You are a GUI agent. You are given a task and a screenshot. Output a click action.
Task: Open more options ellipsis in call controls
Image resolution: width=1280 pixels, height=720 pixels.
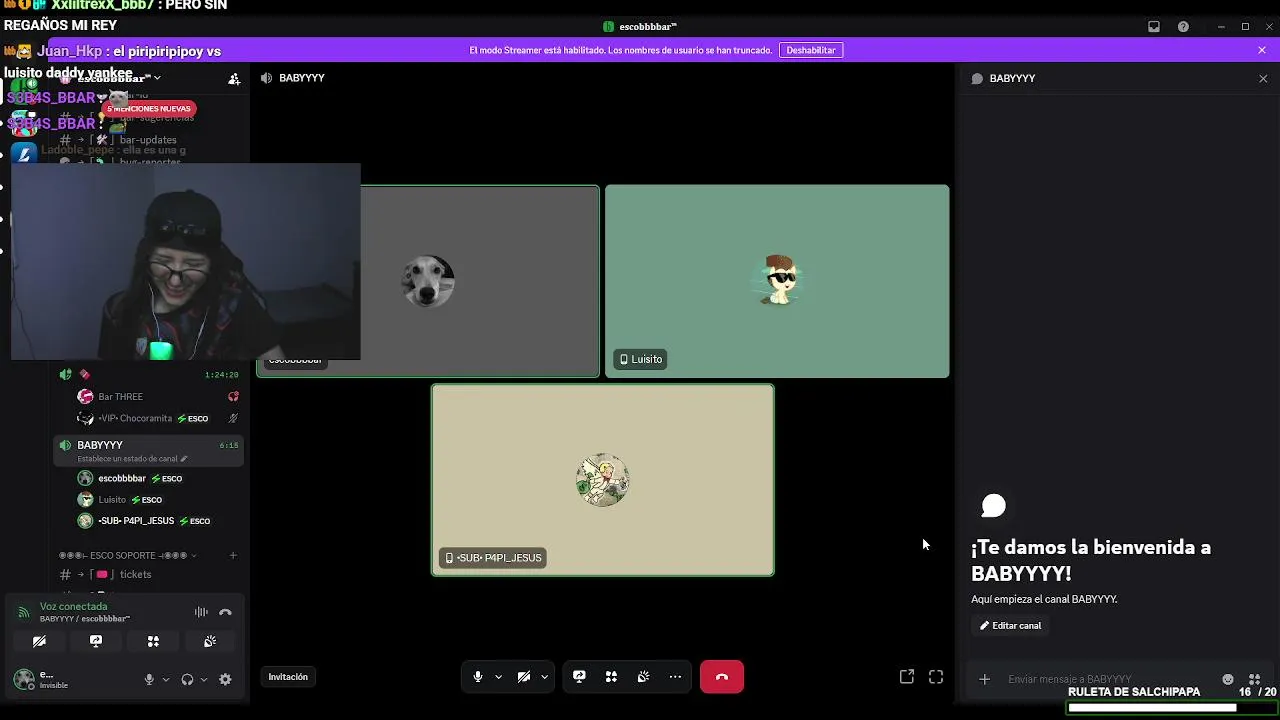point(675,677)
